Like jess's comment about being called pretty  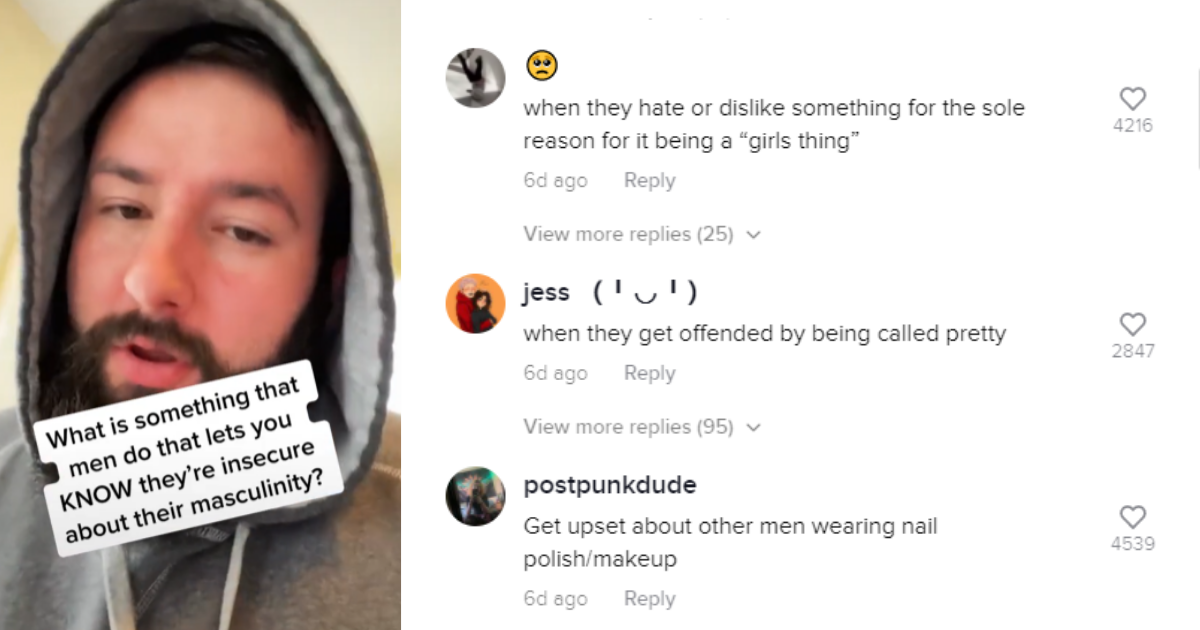(x=1132, y=325)
